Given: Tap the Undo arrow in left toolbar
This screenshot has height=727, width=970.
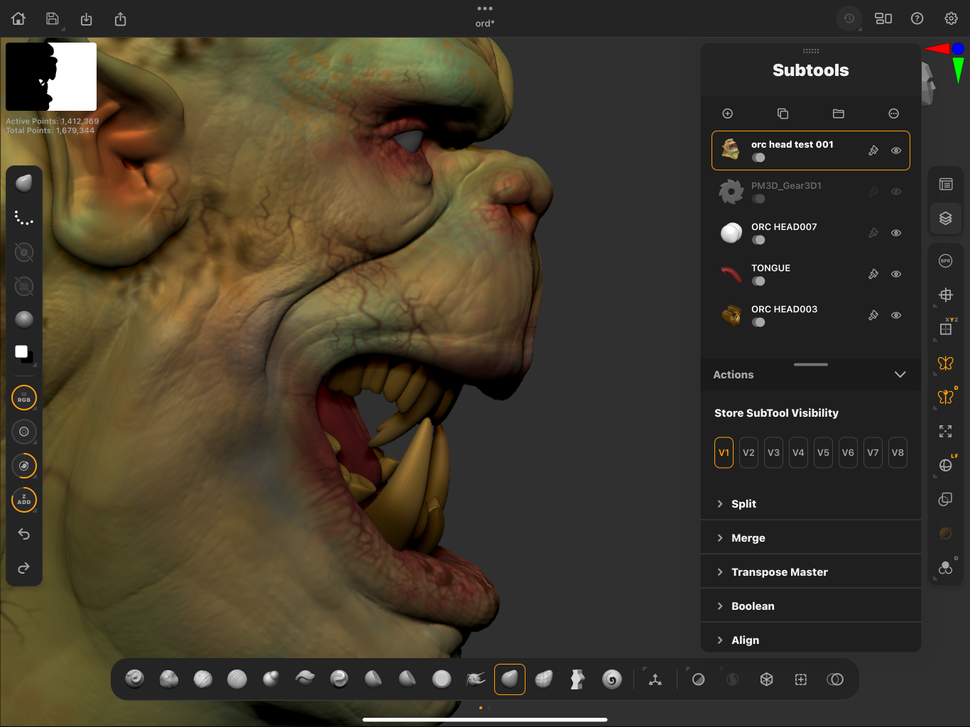Looking at the screenshot, I should click(x=24, y=533).
